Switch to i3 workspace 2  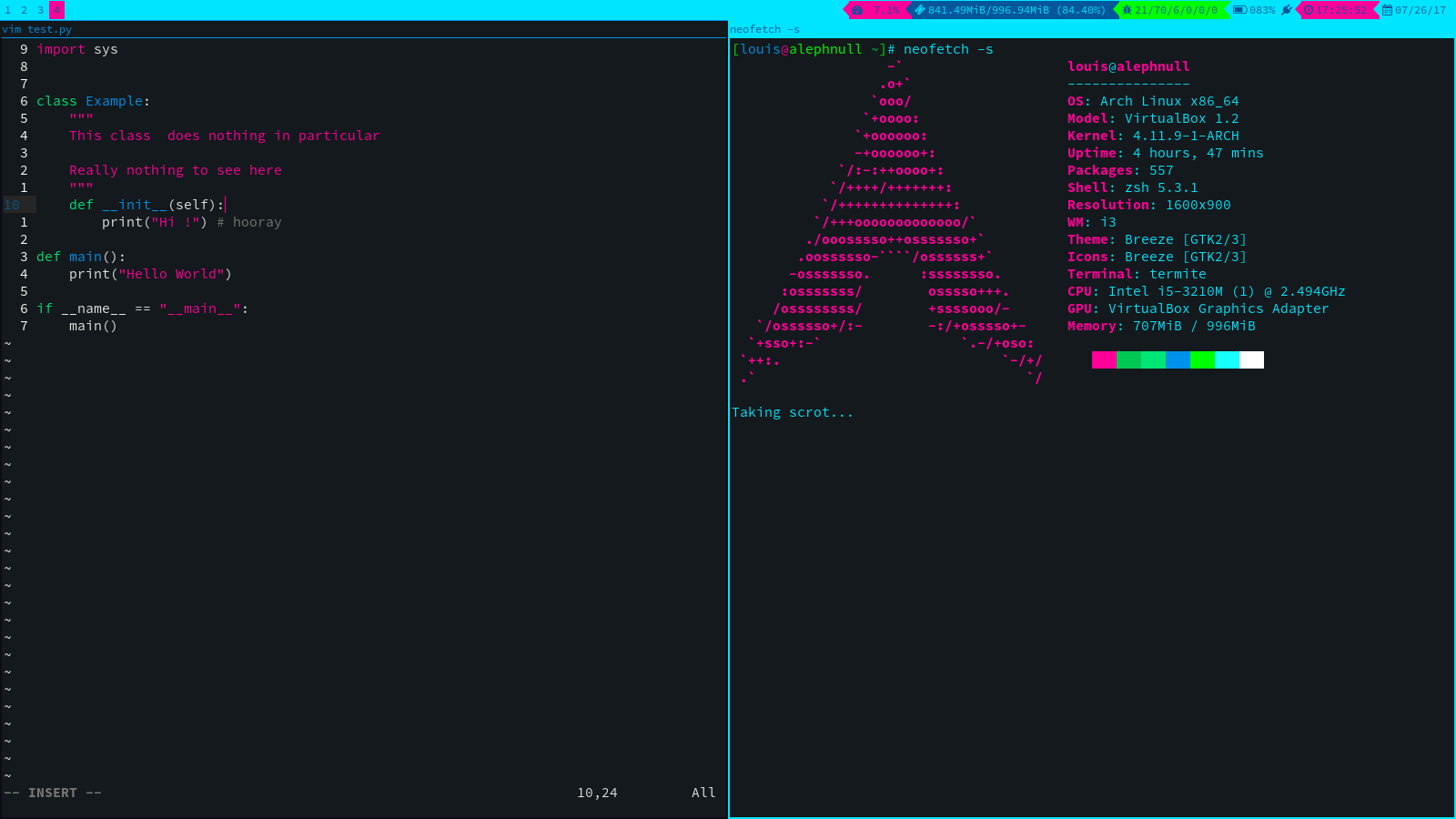coord(25,10)
